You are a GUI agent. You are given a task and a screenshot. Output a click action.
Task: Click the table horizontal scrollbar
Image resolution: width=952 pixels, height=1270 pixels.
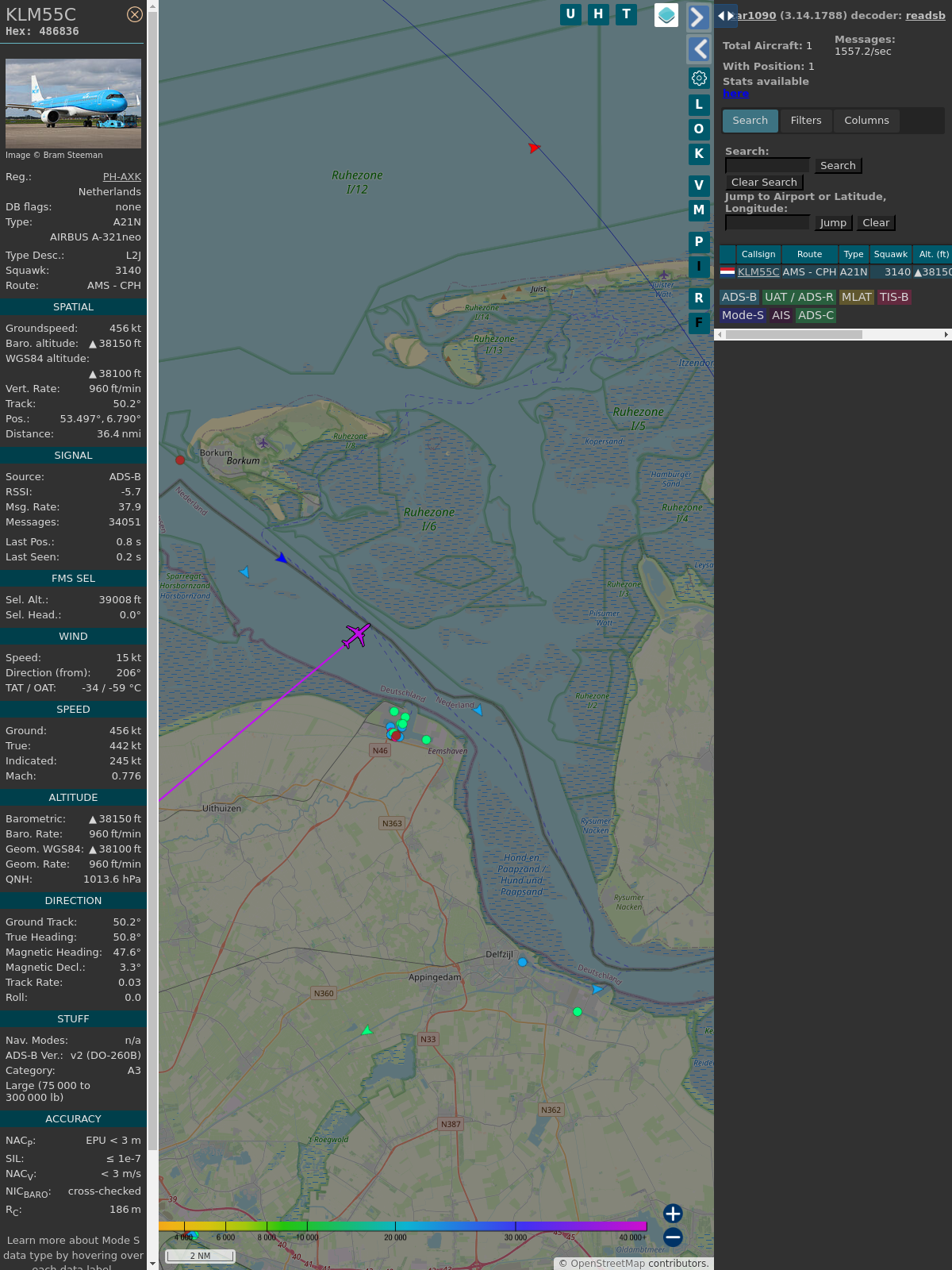[793, 334]
